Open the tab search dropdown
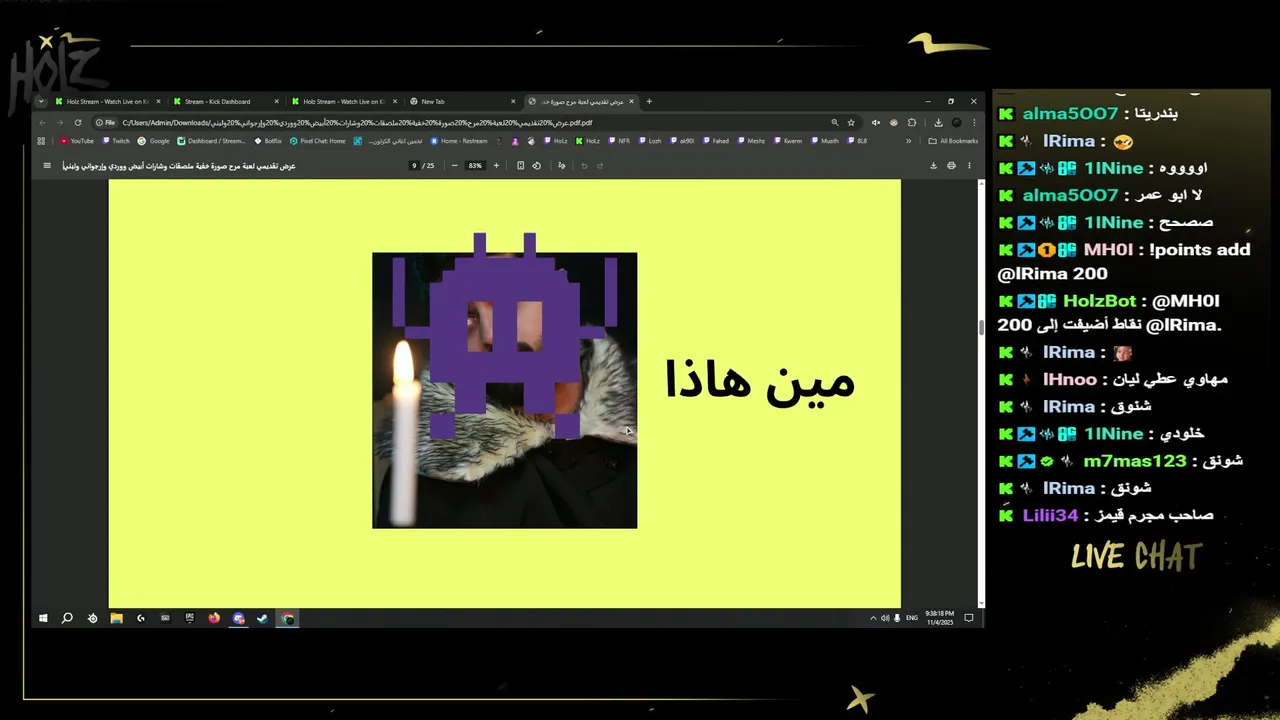Image resolution: width=1280 pixels, height=720 pixels. [41, 101]
